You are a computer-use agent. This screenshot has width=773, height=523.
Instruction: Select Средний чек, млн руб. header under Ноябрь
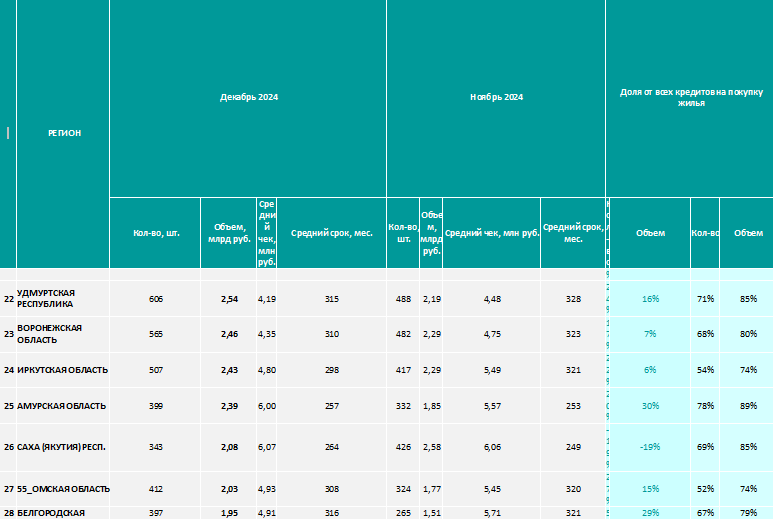[x=492, y=233]
